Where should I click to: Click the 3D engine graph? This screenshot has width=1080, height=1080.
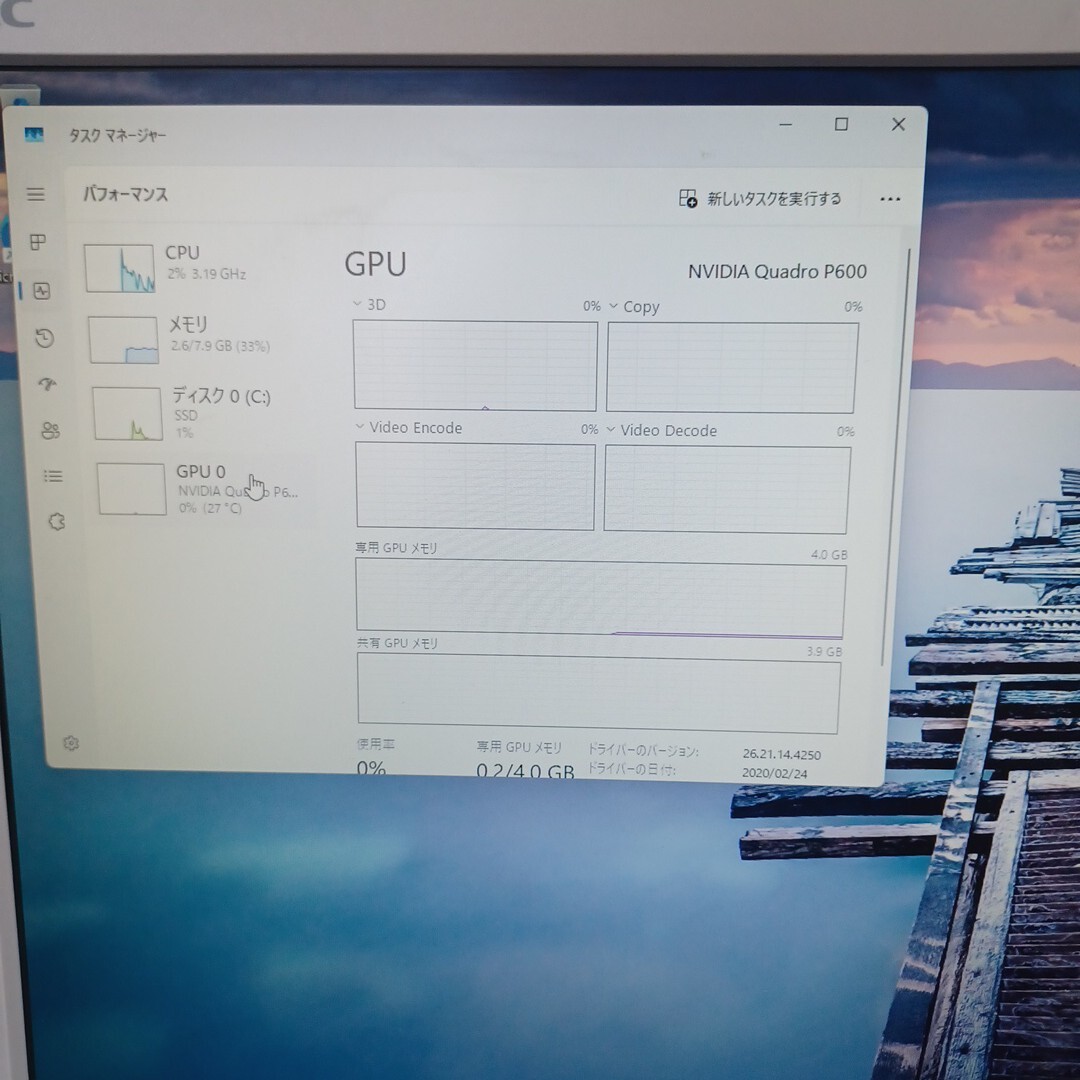point(475,366)
